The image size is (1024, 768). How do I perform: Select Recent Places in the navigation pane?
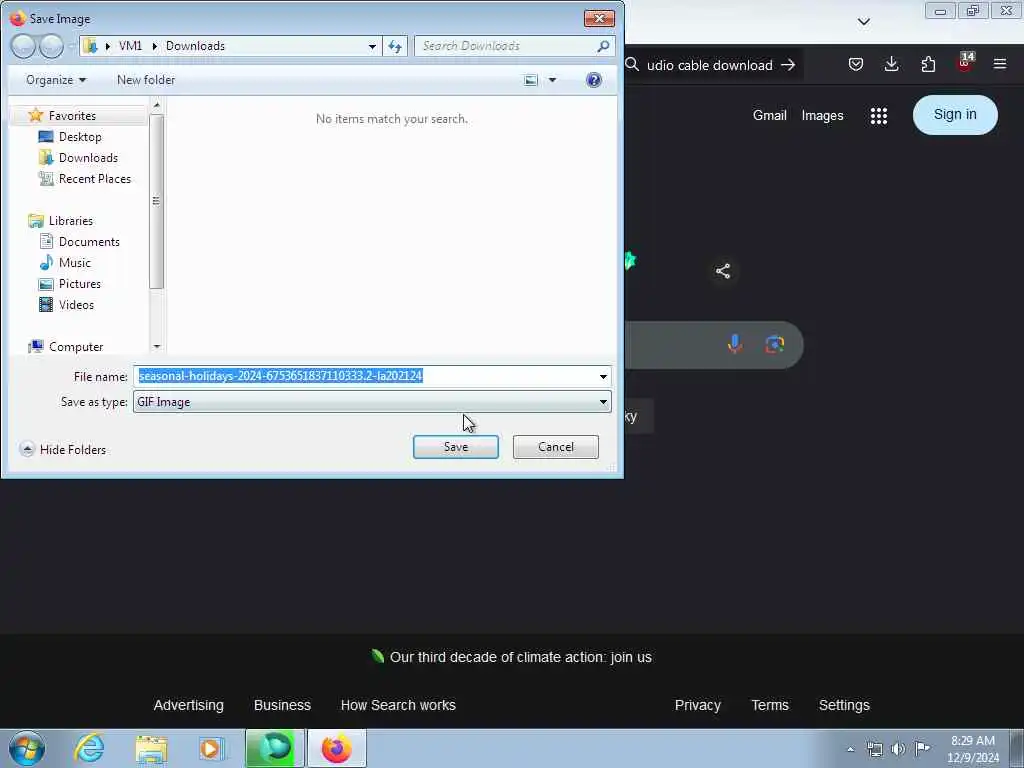94,178
